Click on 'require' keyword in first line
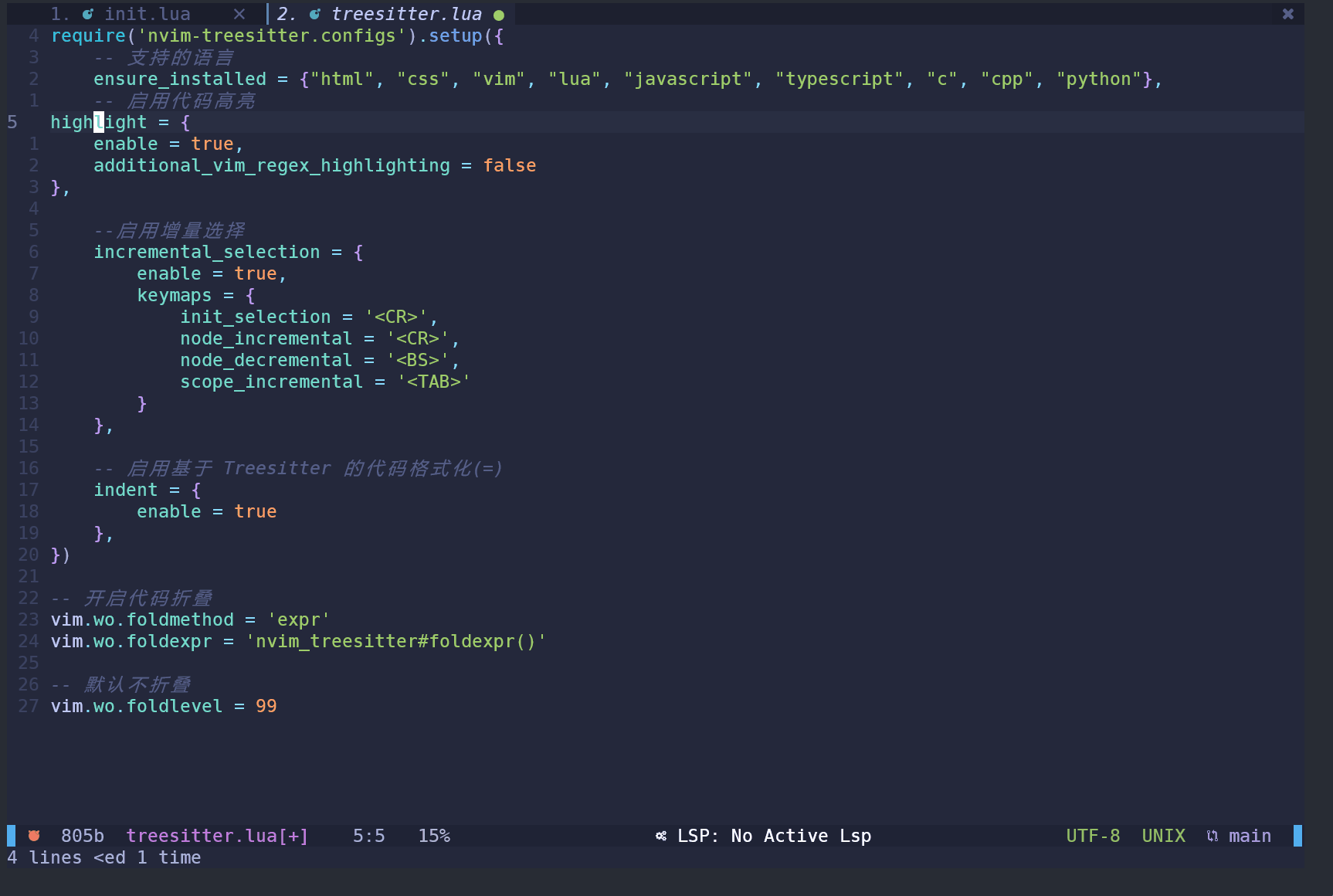1333x896 pixels. pos(89,36)
